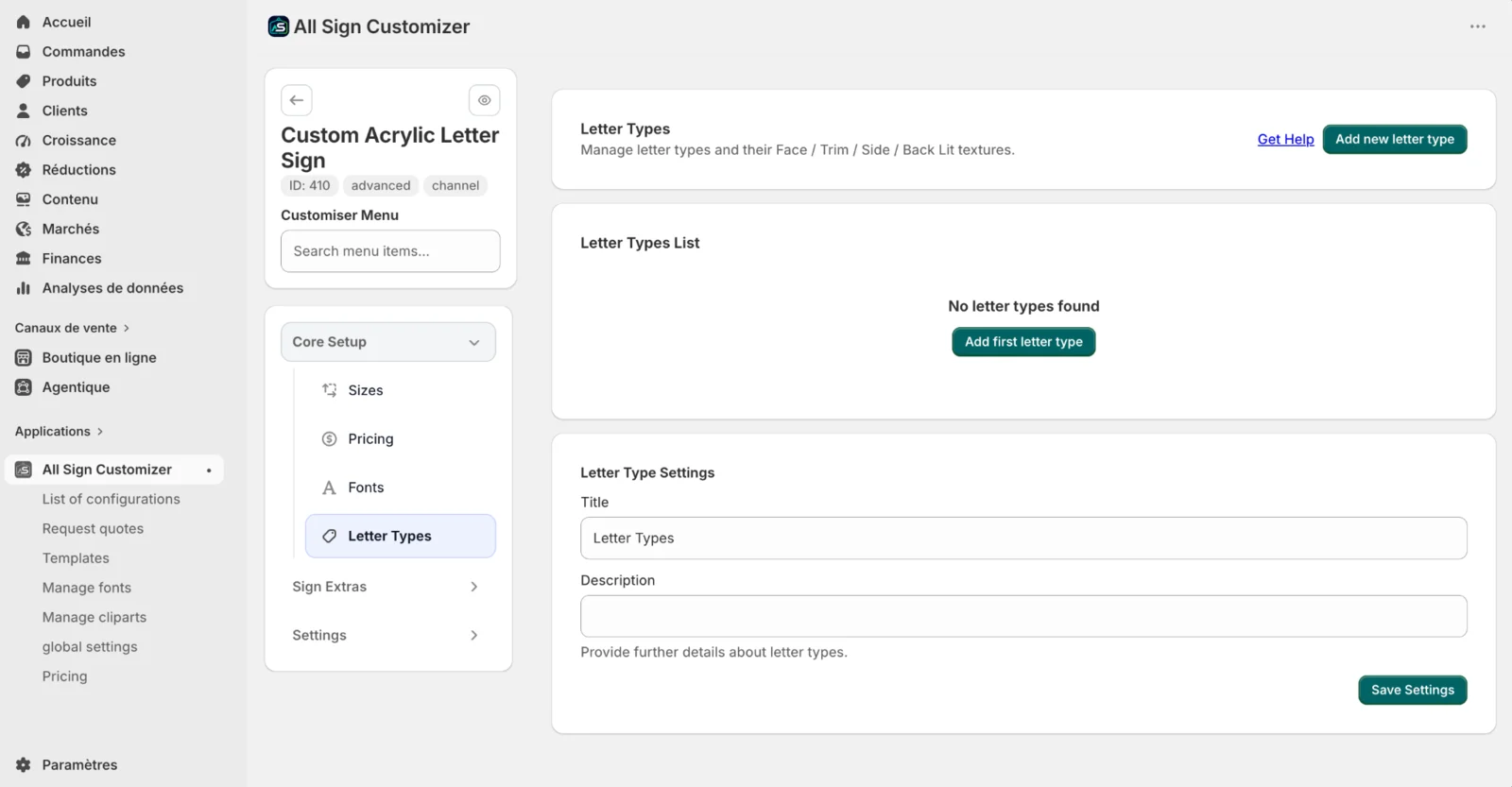
Task: Open List of configurations in sidebar
Action: pos(111,499)
